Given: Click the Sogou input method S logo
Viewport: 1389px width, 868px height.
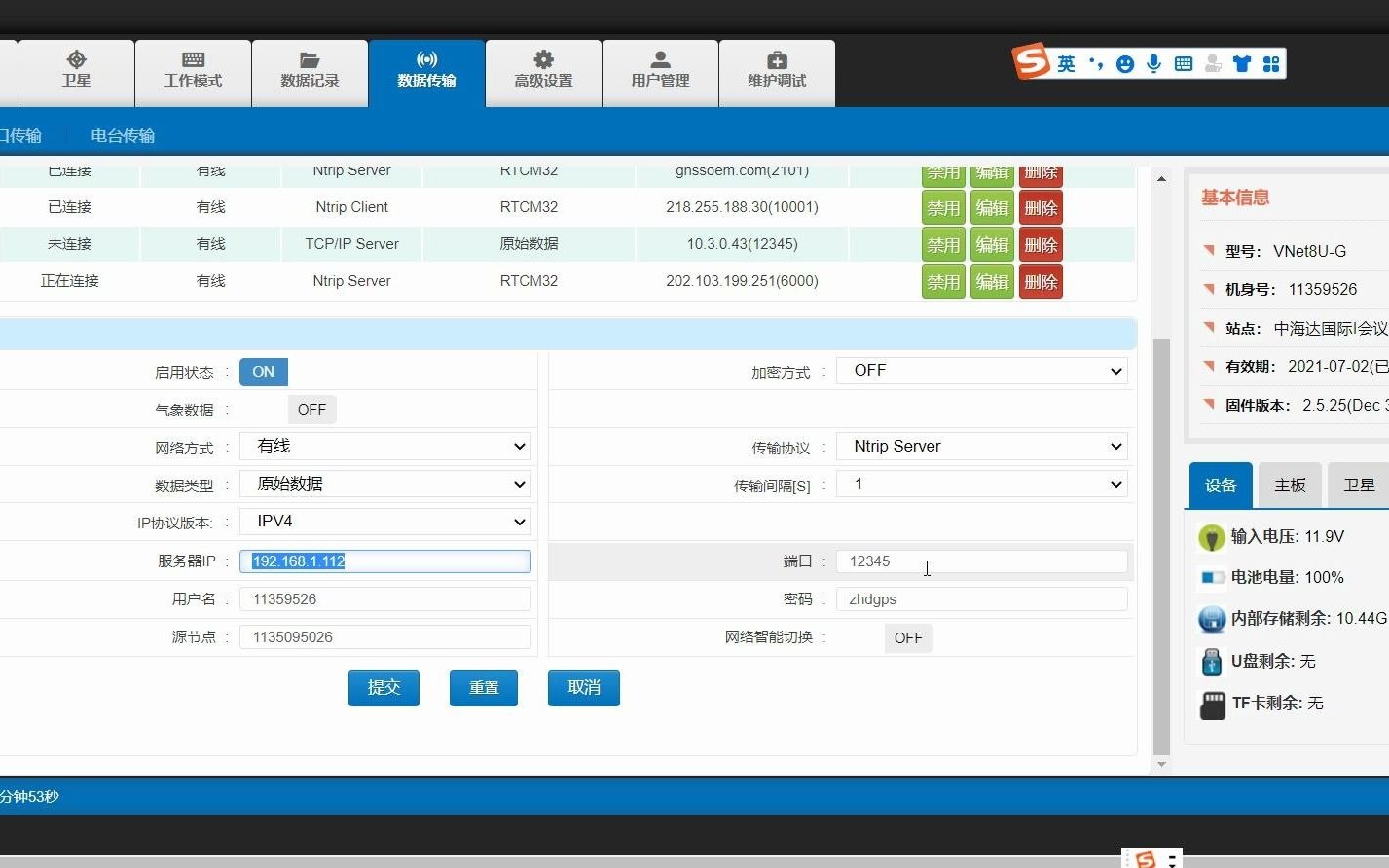Looking at the screenshot, I should click(1031, 62).
